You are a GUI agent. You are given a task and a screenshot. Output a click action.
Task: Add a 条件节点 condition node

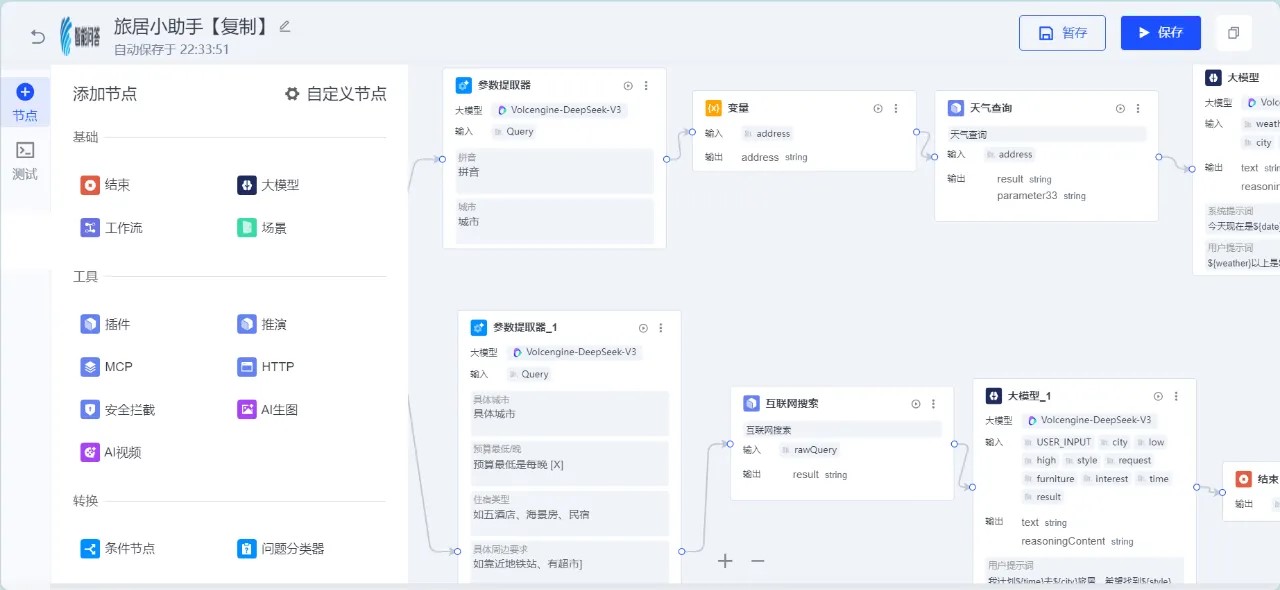(x=118, y=549)
